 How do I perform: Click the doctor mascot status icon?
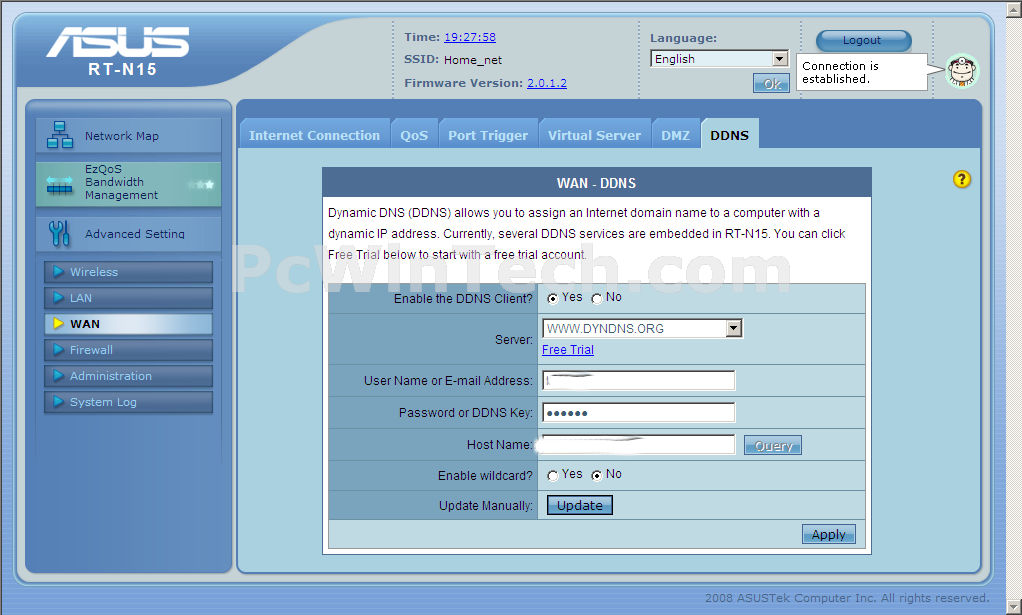[962, 71]
